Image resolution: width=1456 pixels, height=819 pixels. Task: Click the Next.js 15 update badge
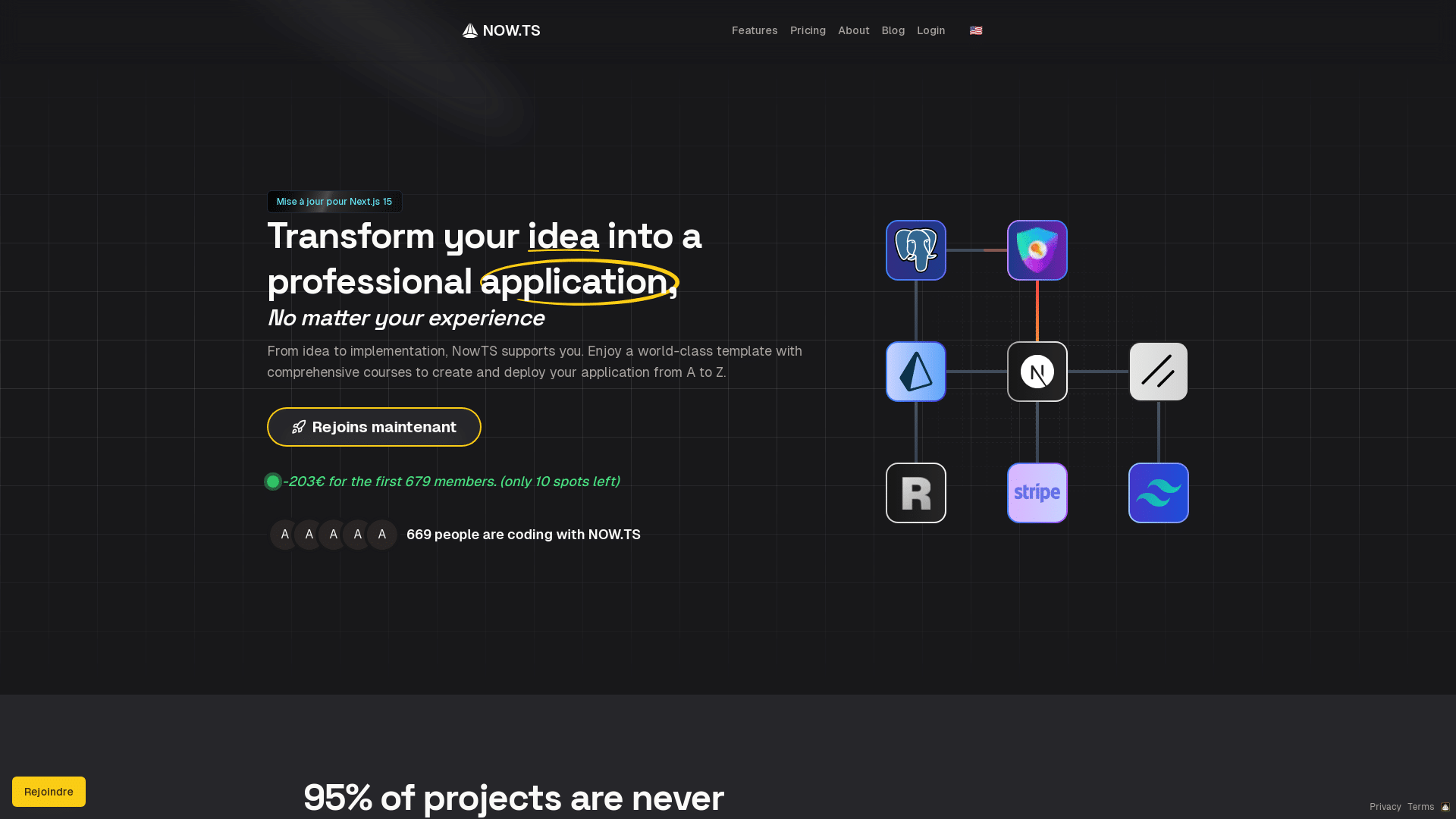334,202
